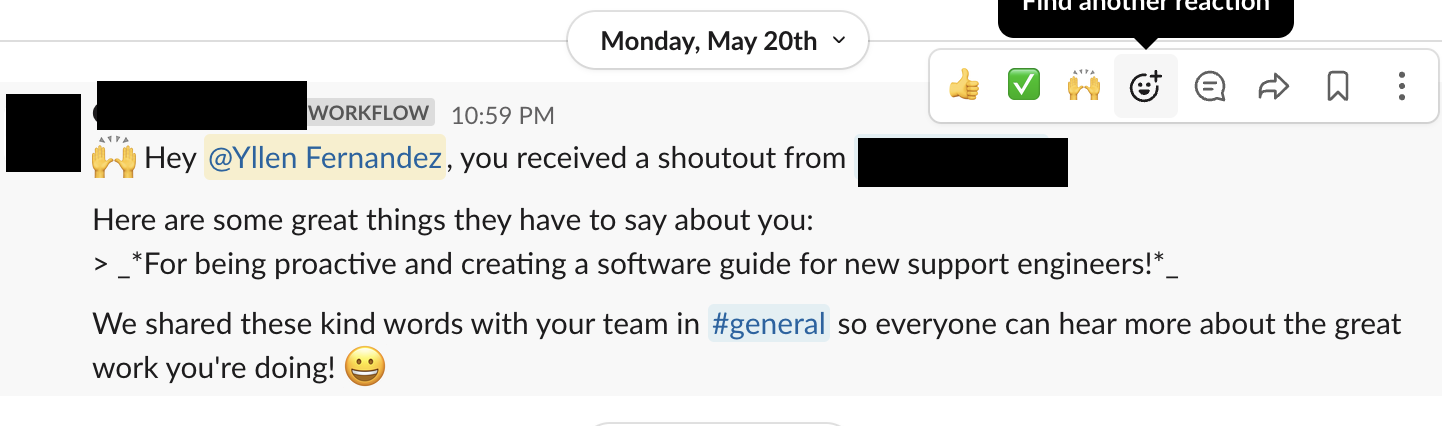The height and width of the screenshot is (426, 1442).
Task: Open the three-dot more actions menu
Action: (x=1402, y=87)
